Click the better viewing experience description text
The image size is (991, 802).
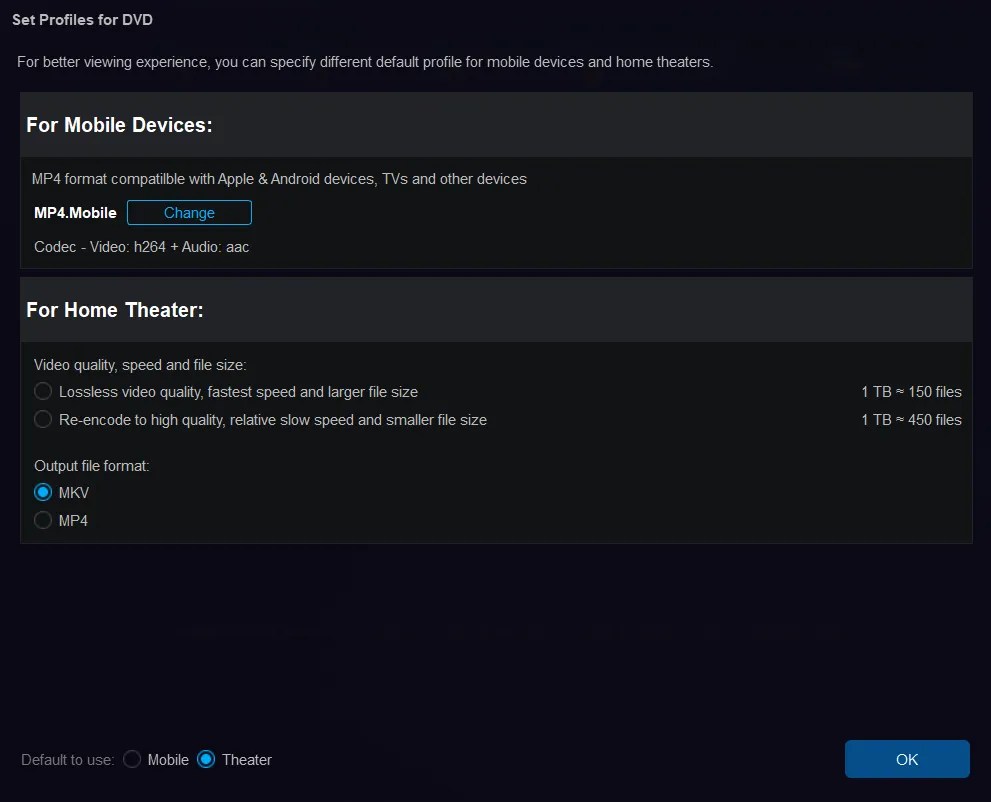(365, 61)
